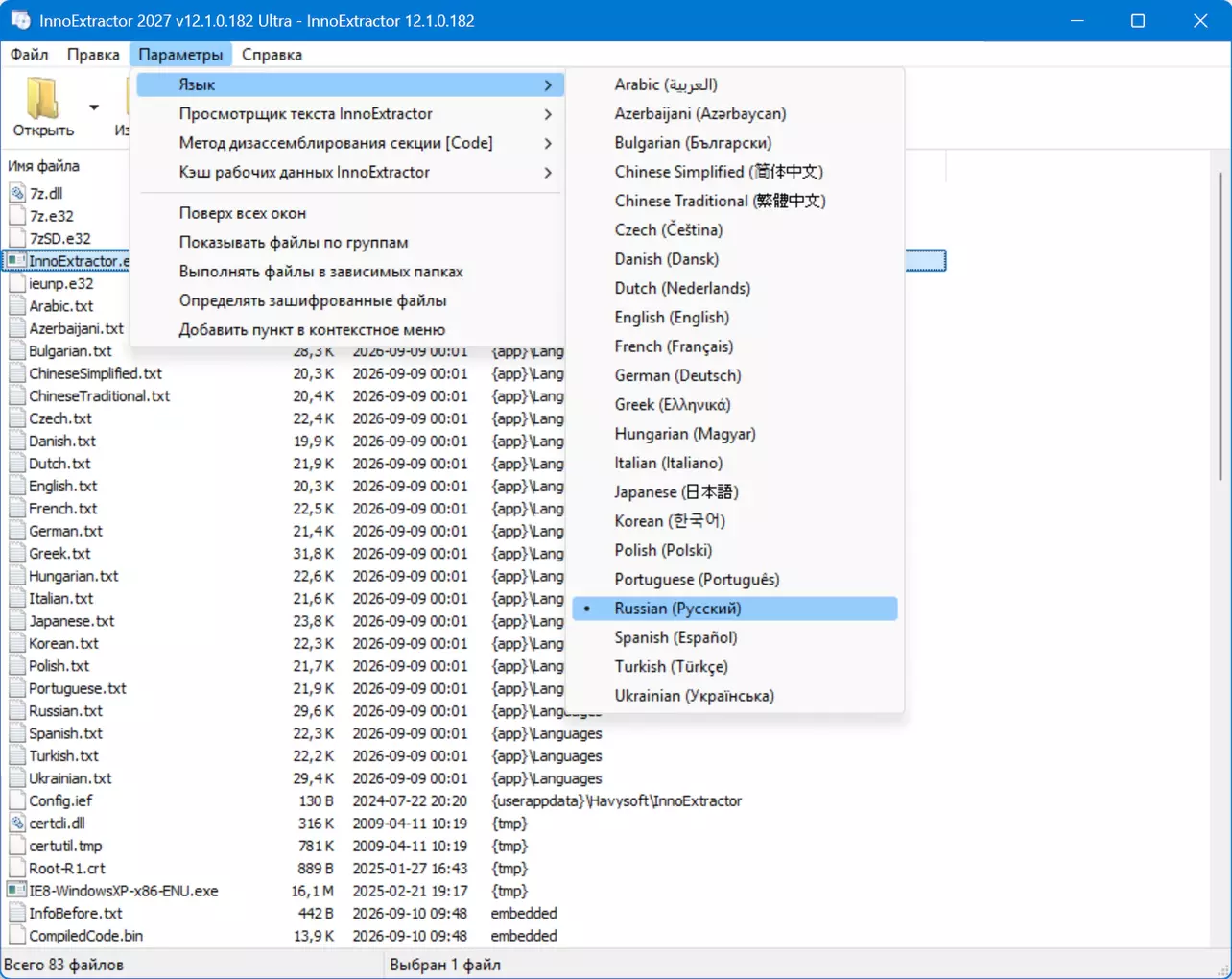Click the file icon beside CompiledCode.bin
The height and width of the screenshot is (979, 1232).
pyautogui.click(x=17, y=936)
